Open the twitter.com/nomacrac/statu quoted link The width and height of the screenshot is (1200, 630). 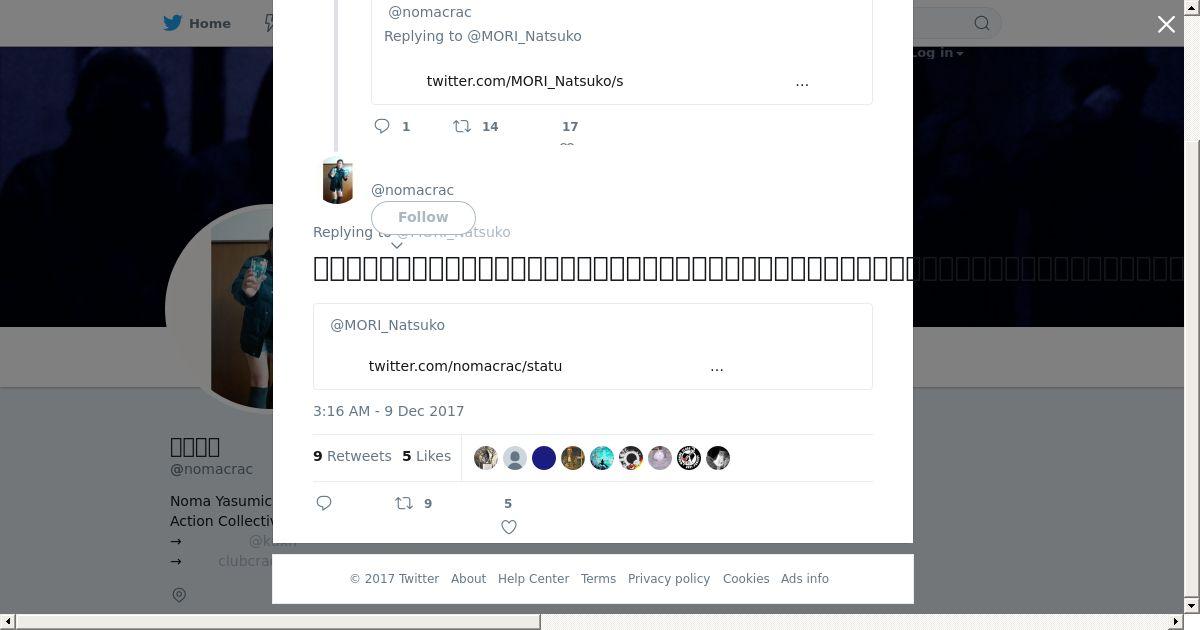tap(465, 366)
